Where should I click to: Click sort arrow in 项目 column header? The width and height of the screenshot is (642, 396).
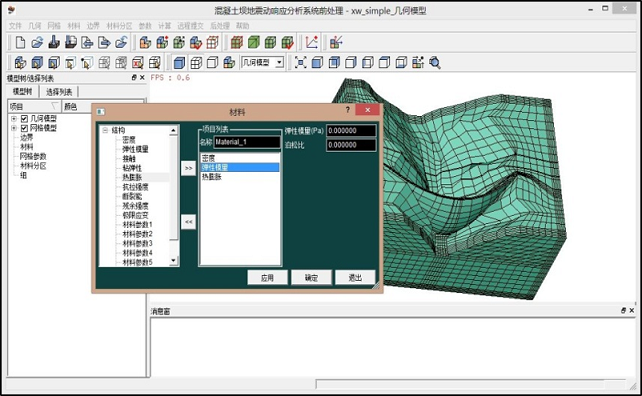click(x=54, y=106)
